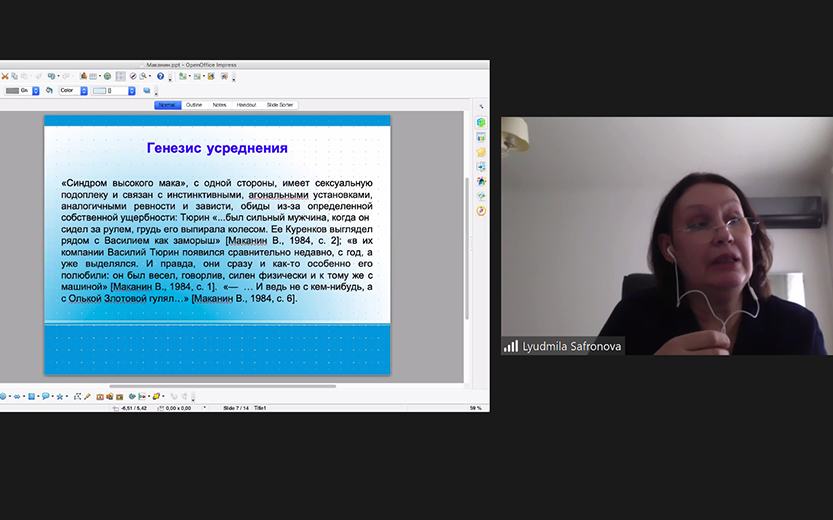833x520 pixels.
Task: Select Callouts speech bubble tool
Action: (x=46, y=396)
